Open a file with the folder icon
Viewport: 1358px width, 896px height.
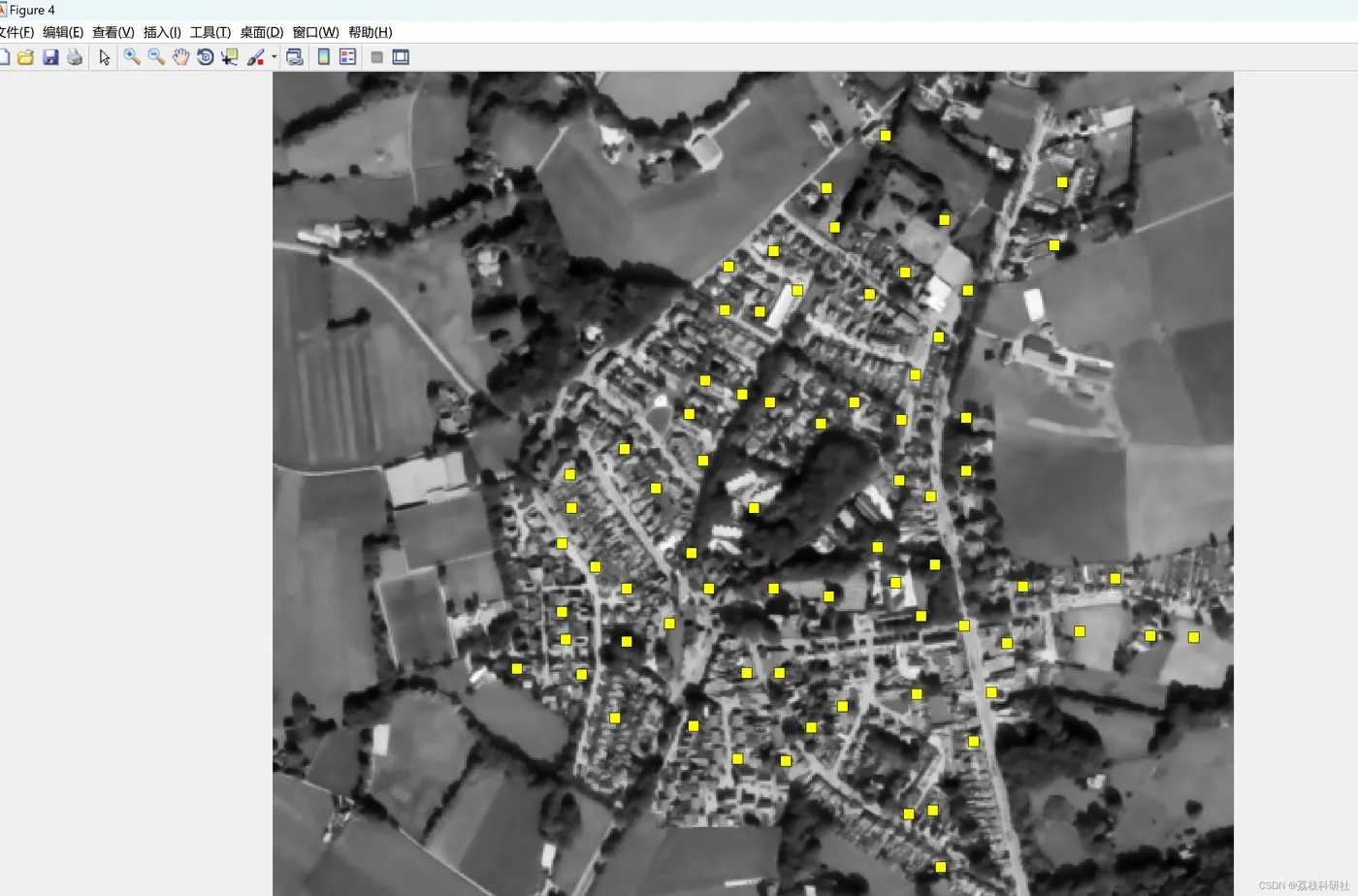click(x=26, y=57)
